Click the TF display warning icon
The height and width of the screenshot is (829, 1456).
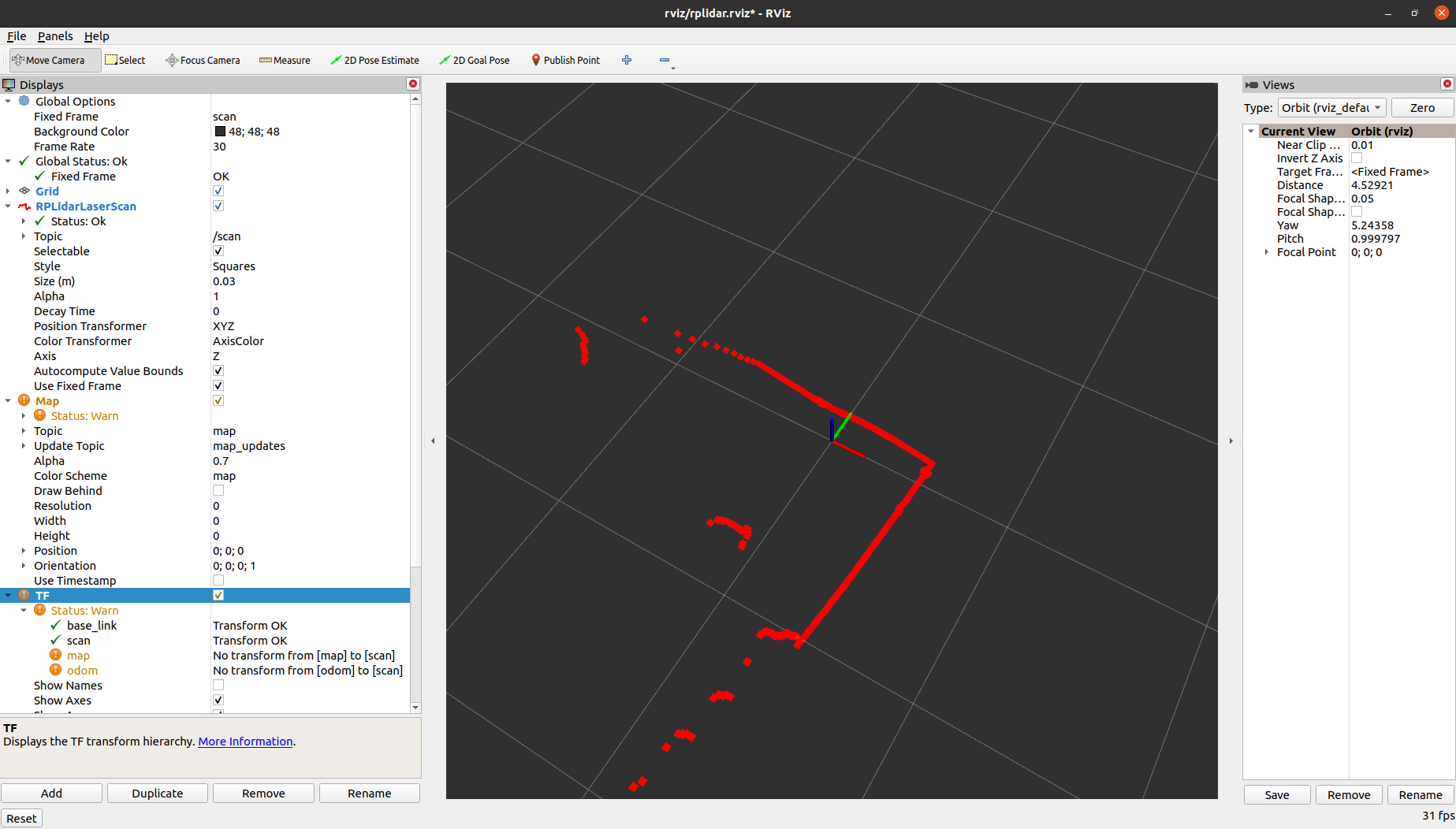[24, 595]
